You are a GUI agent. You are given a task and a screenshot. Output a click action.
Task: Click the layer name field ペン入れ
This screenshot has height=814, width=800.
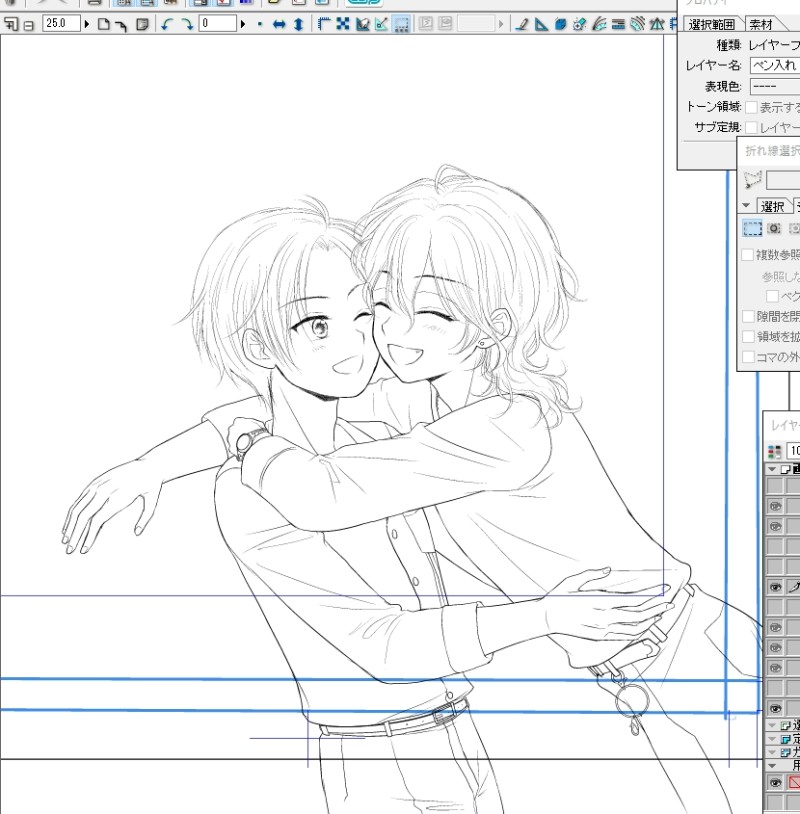point(775,65)
